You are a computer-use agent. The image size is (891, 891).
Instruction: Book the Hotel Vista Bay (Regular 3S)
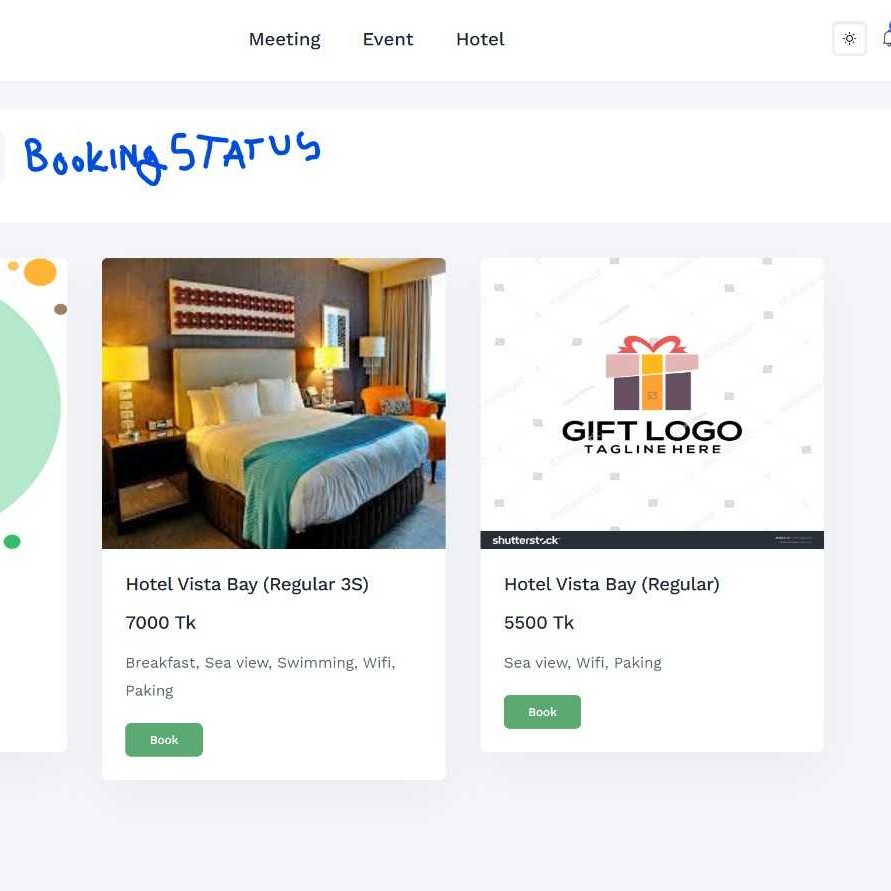(164, 740)
